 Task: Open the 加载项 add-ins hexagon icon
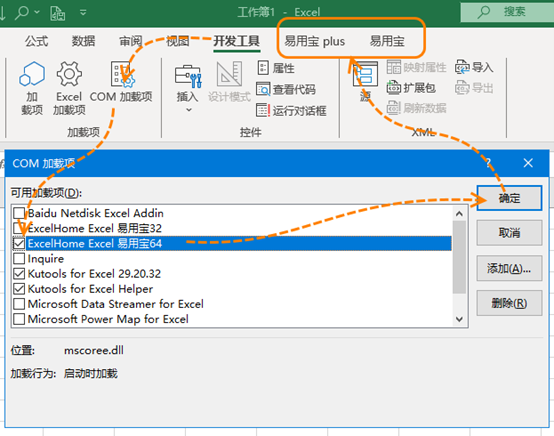point(32,74)
